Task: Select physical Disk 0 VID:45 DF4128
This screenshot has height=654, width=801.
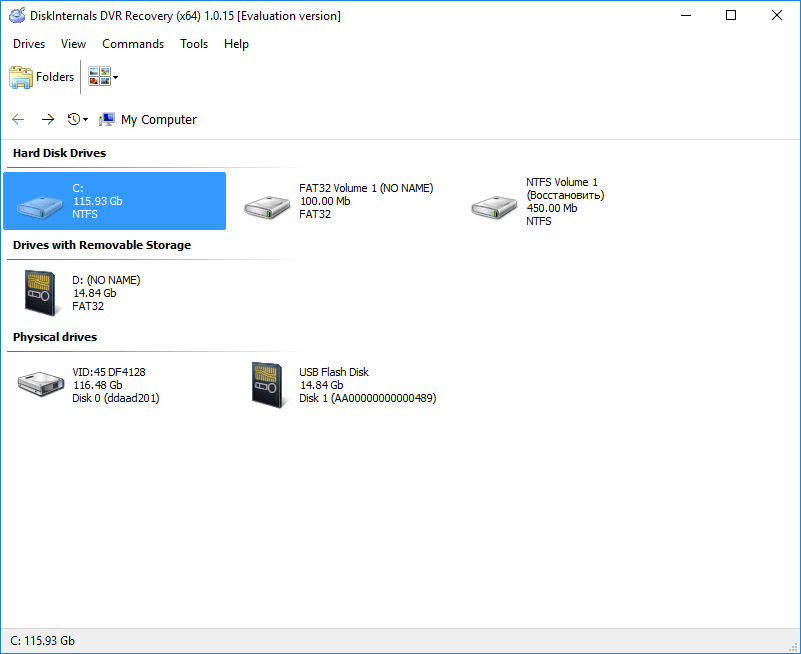Action: click(x=40, y=383)
